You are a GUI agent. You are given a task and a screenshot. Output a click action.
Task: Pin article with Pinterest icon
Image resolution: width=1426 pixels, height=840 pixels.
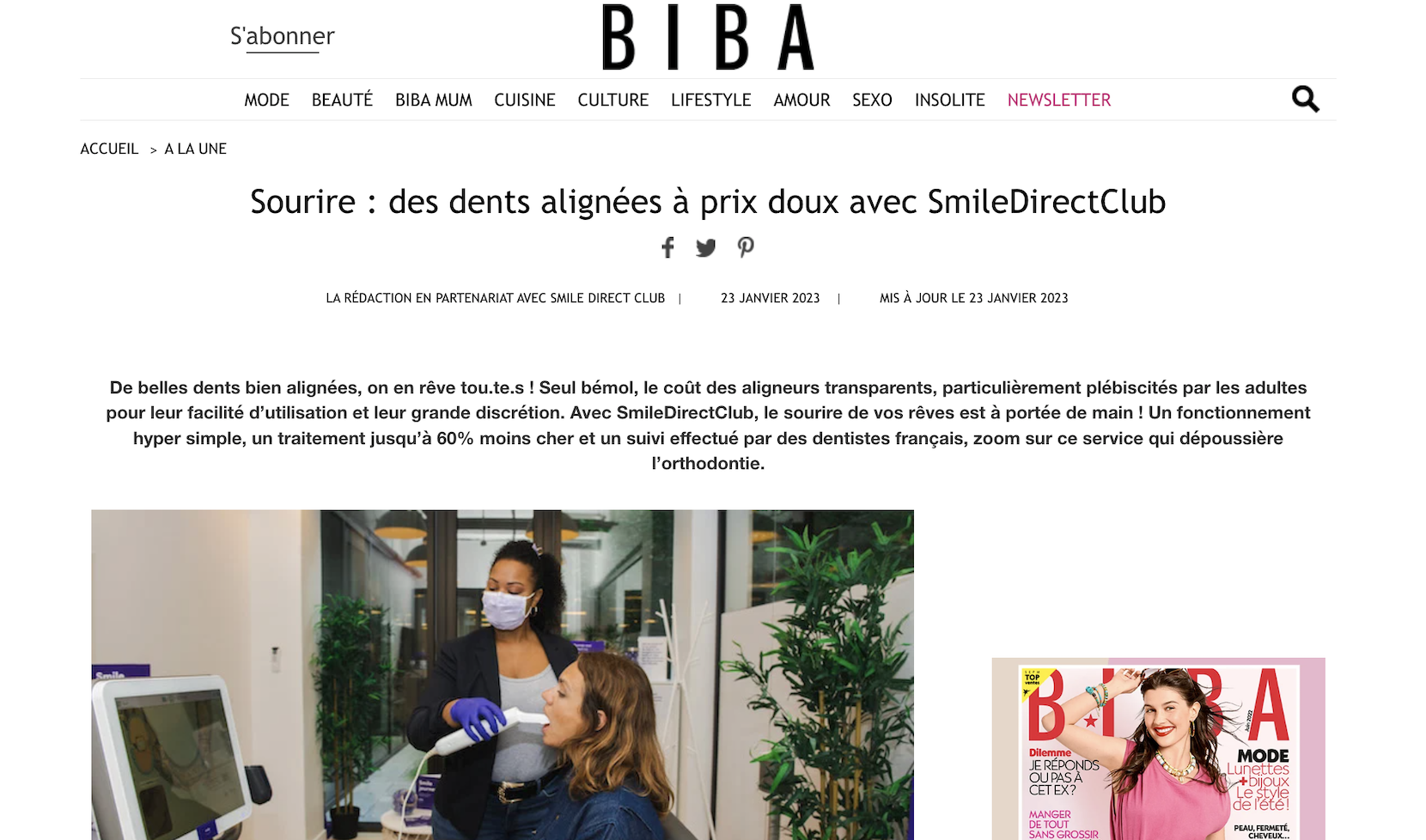[746, 247]
